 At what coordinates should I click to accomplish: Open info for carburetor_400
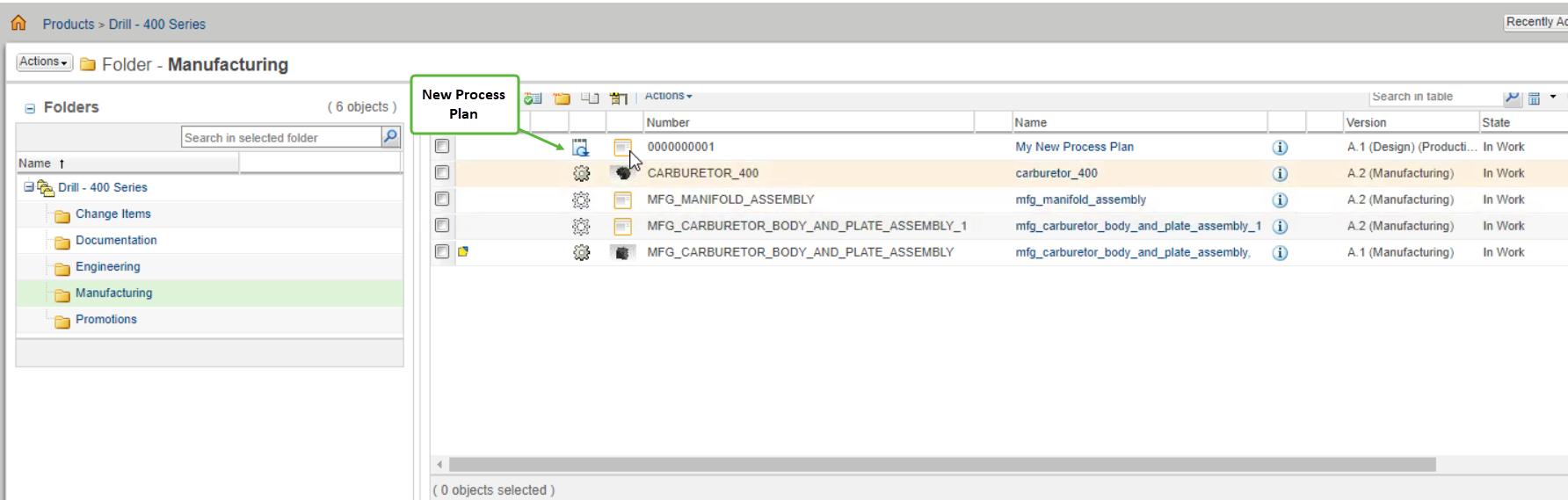pos(1281,174)
